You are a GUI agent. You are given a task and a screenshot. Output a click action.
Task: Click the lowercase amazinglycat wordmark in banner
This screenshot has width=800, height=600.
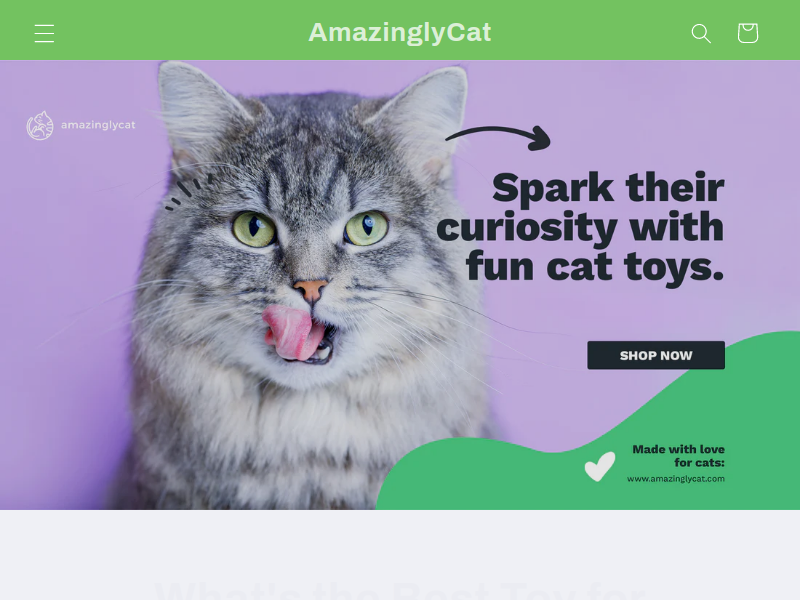[98, 125]
